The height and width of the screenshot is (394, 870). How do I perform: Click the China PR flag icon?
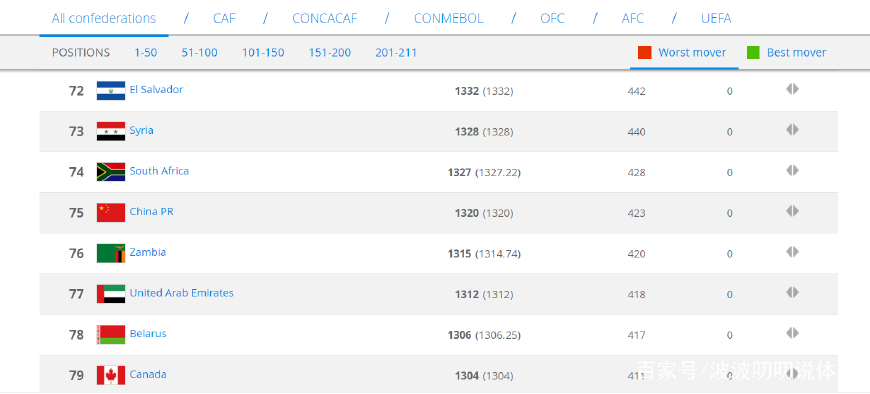click(110, 213)
